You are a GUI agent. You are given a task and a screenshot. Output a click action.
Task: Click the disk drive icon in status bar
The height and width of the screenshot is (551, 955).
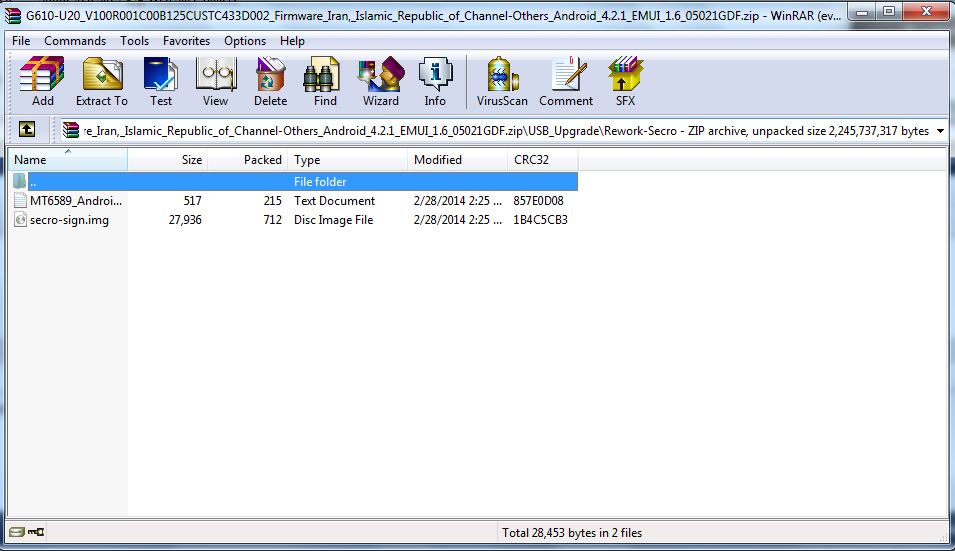tap(17, 532)
